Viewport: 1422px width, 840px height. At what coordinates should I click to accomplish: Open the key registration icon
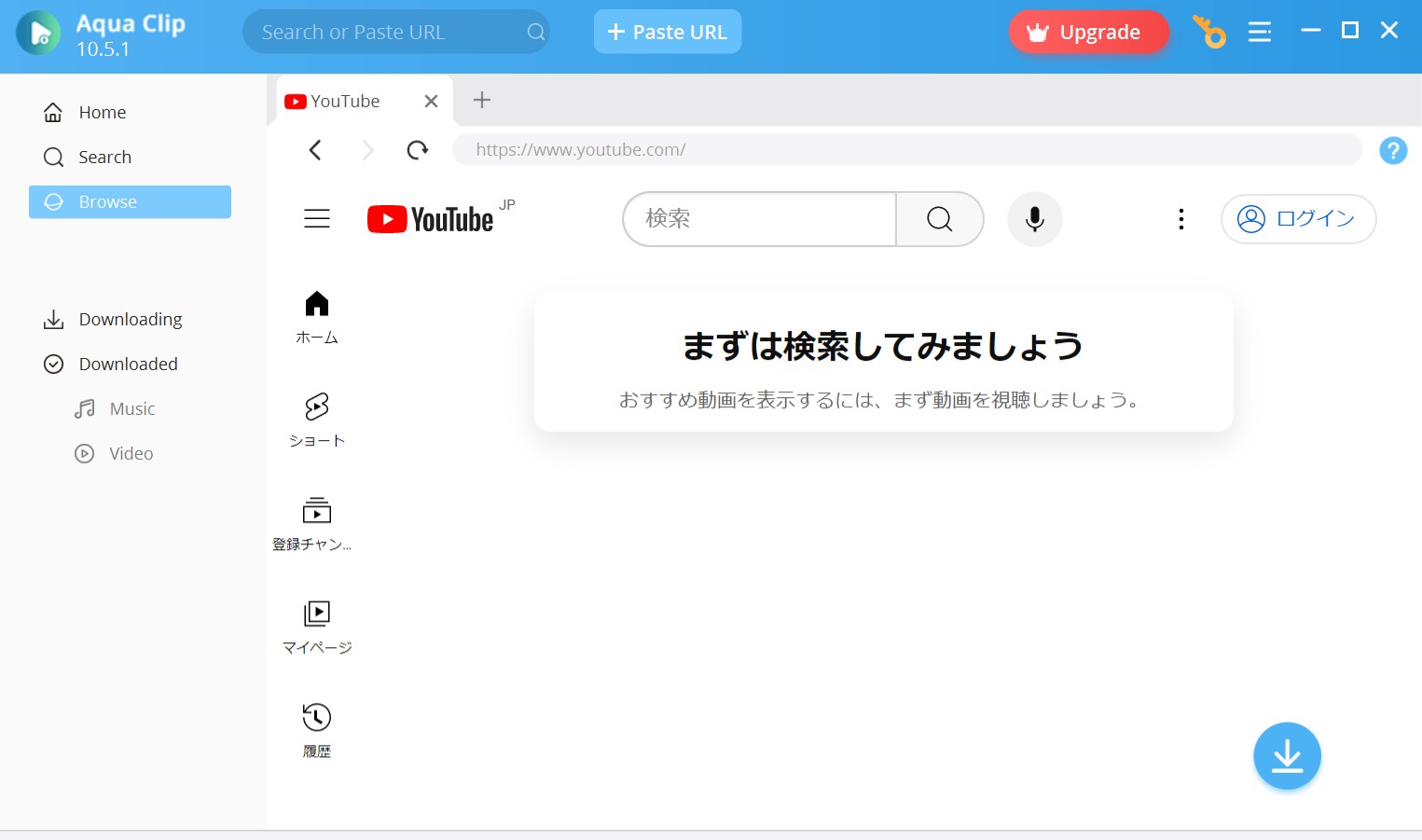1210,32
